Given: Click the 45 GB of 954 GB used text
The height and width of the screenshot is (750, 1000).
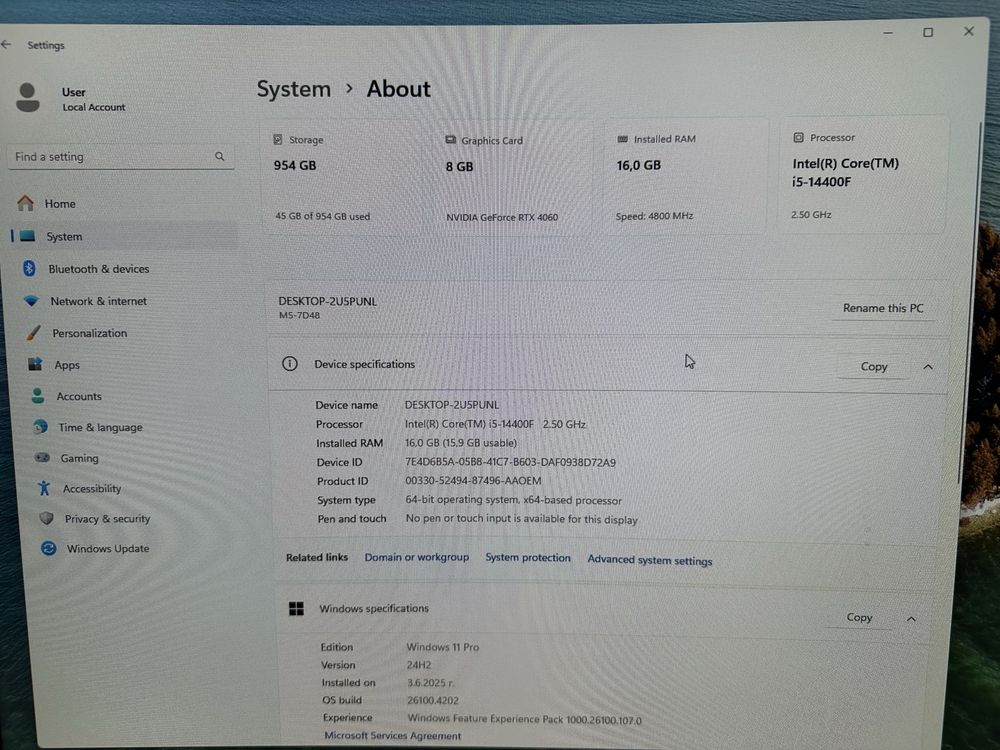Looking at the screenshot, I should pos(322,216).
